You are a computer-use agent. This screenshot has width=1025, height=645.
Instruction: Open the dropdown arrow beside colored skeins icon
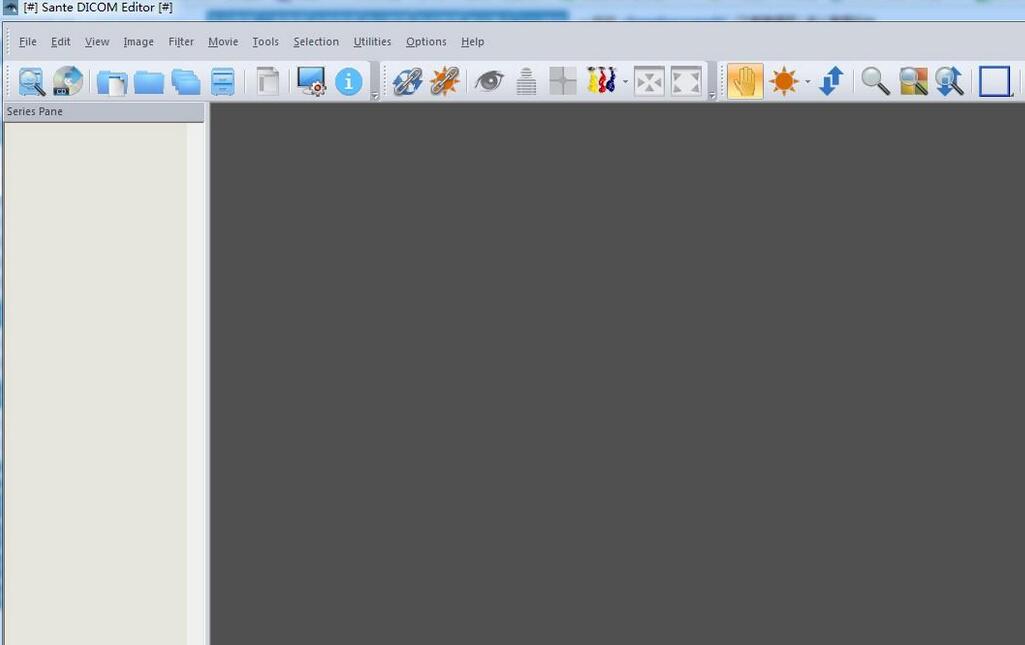(x=625, y=82)
